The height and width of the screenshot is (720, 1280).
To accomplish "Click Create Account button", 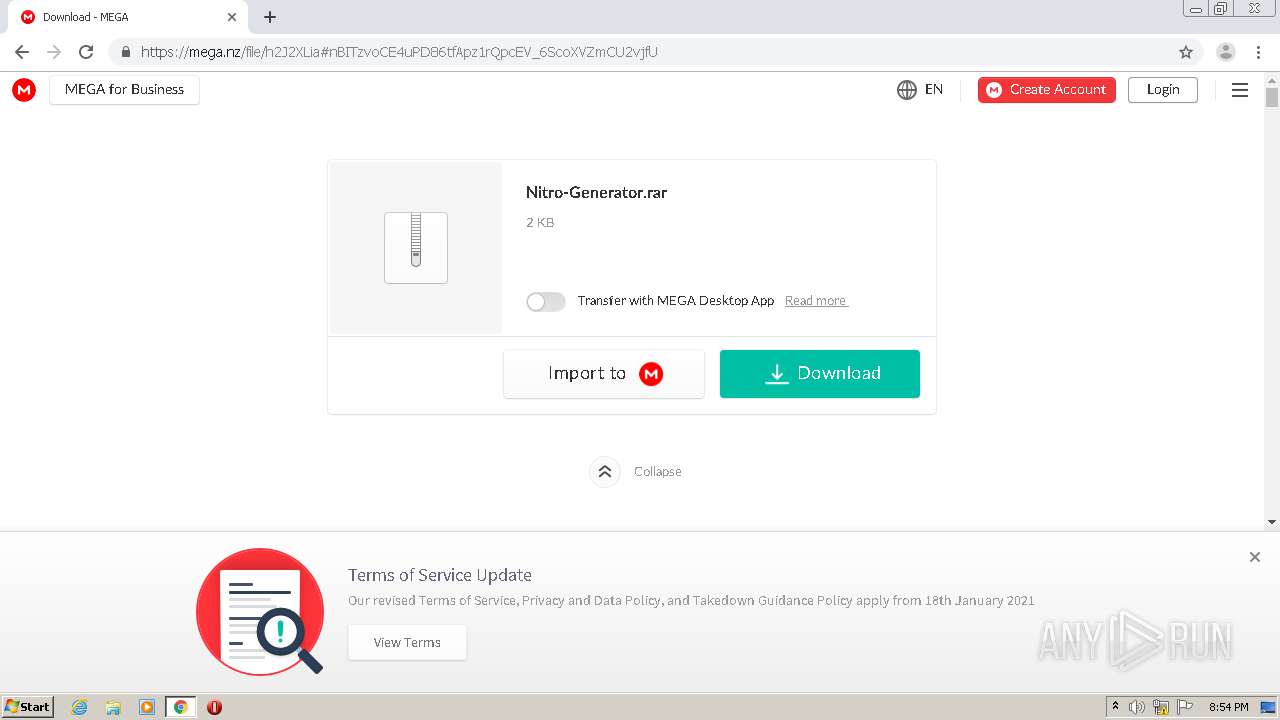I will (1047, 90).
